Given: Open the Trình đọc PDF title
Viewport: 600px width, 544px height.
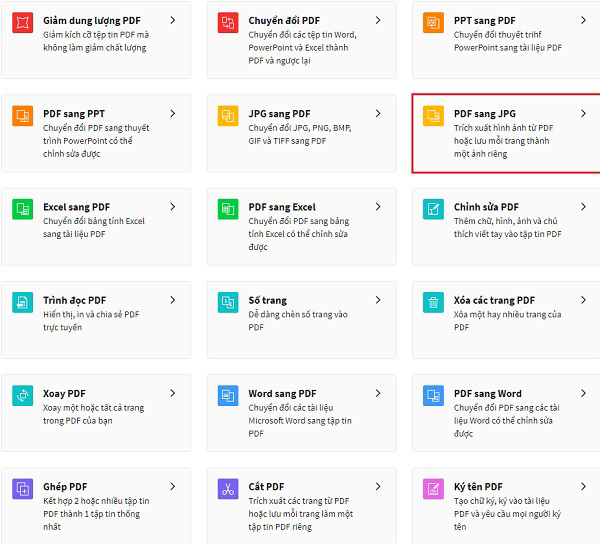Looking at the screenshot, I should click(x=75, y=301).
